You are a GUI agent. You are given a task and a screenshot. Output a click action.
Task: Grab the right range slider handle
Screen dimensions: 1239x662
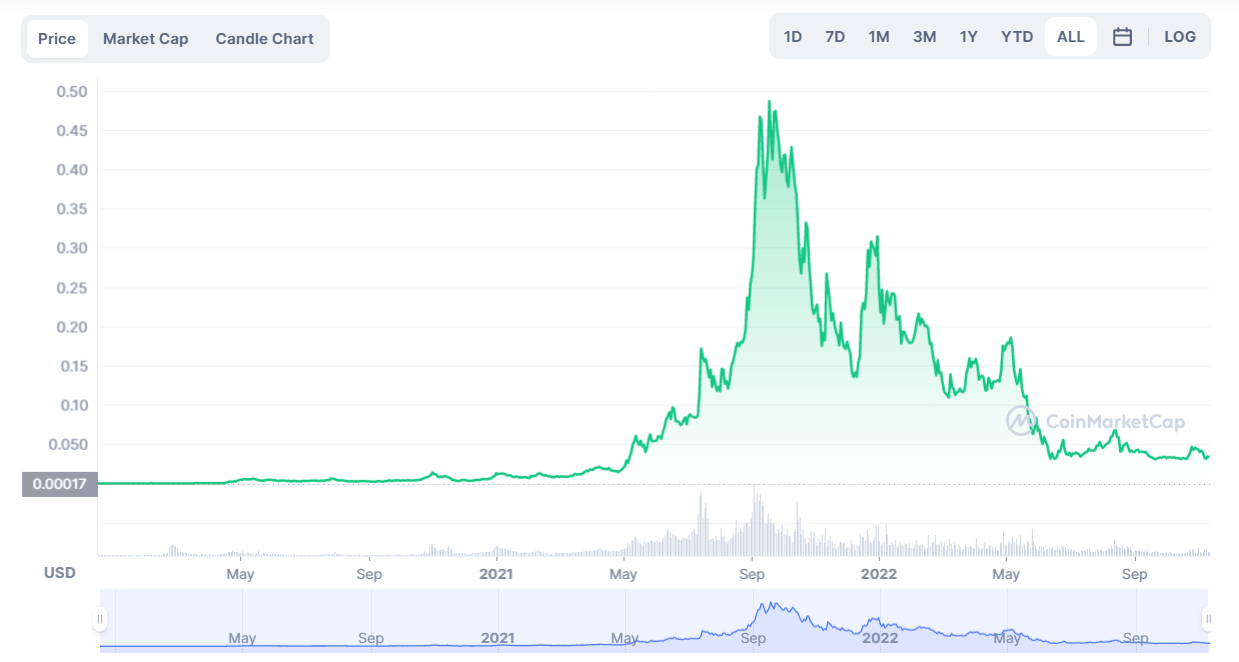(1208, 620)
